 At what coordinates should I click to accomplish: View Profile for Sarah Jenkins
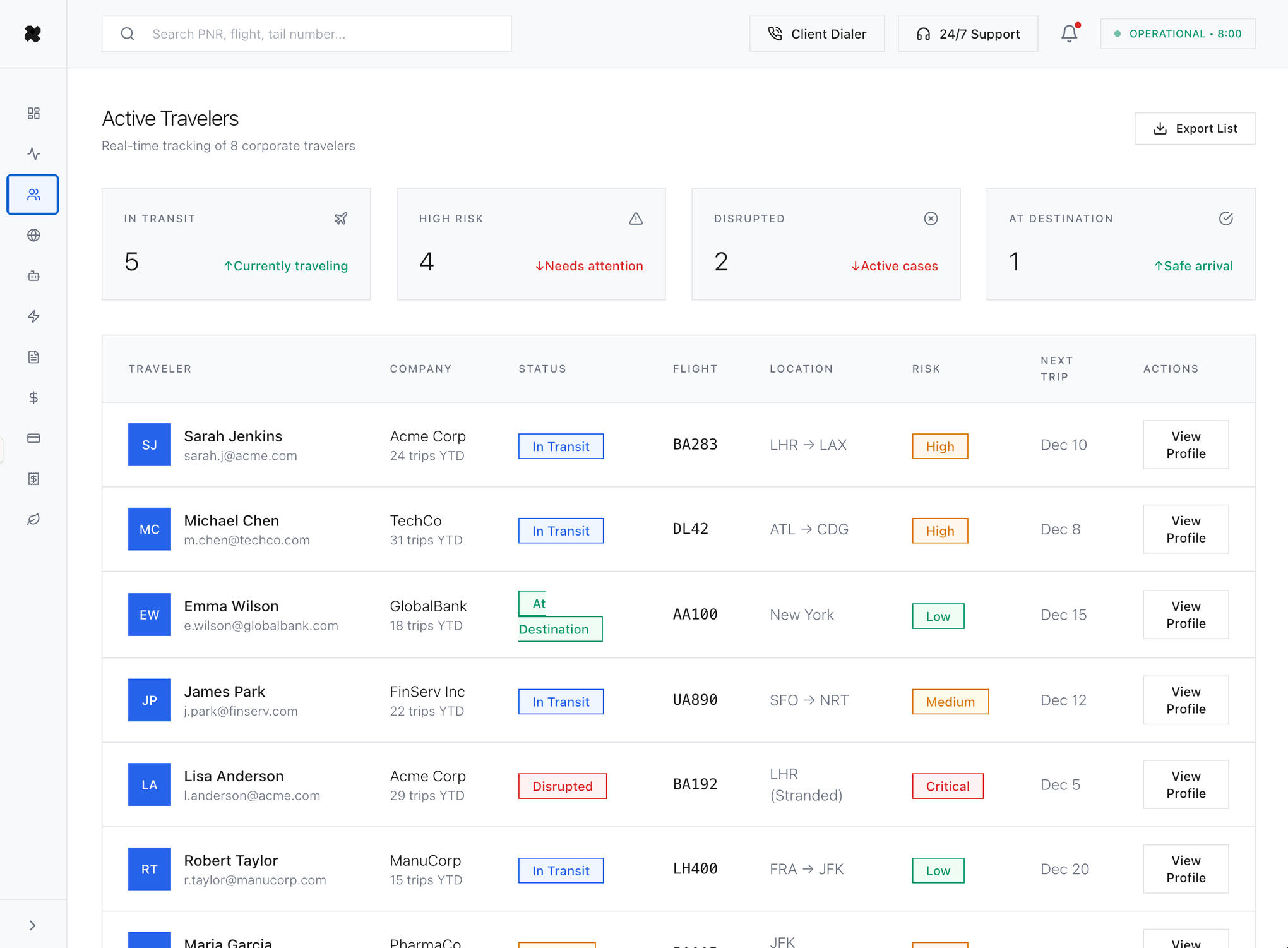click(x=1185, y=445)
